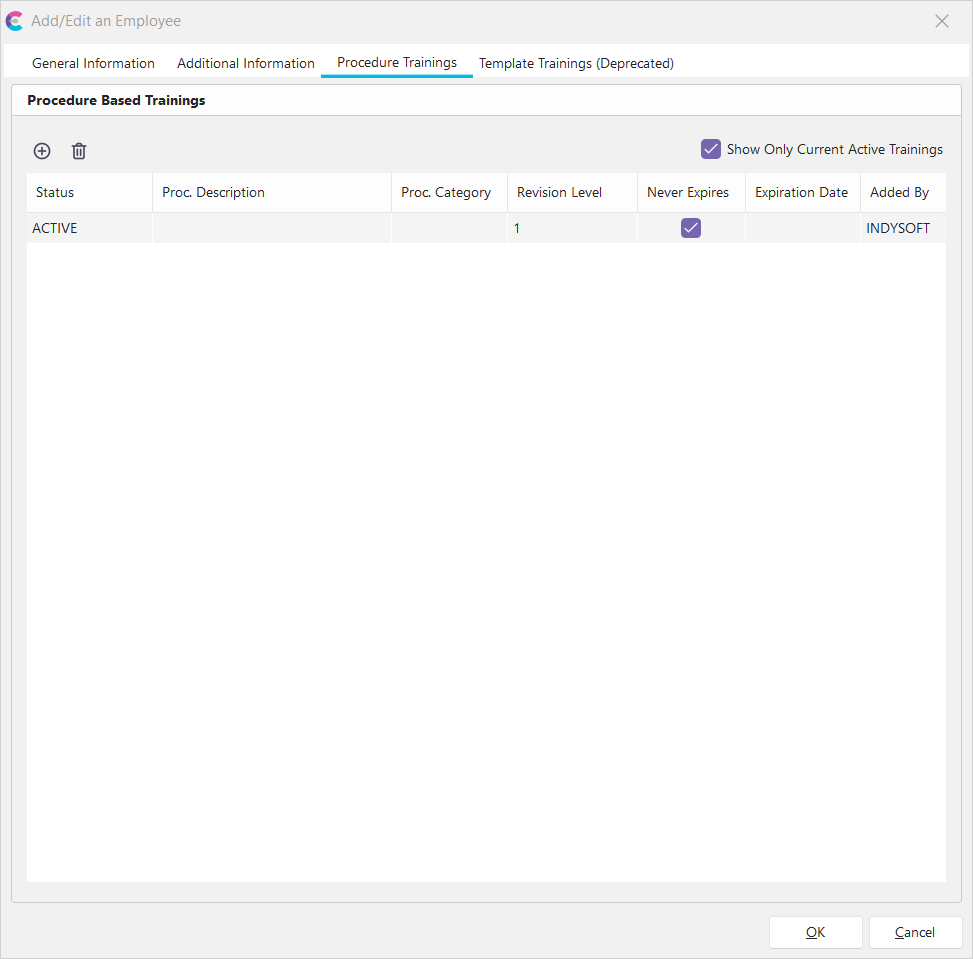This screenshot has height=959, width=973.
Task: Toggle Show Only Current Active Trainings checkbox
Action: tap(711, 149)
